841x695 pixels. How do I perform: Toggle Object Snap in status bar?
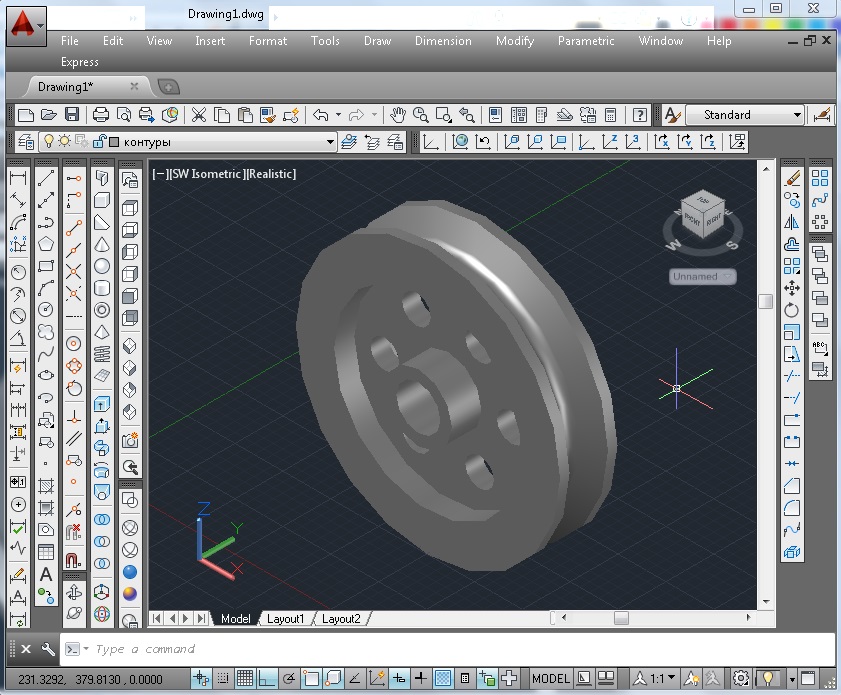pyautogui.click(x=311, y=679)
